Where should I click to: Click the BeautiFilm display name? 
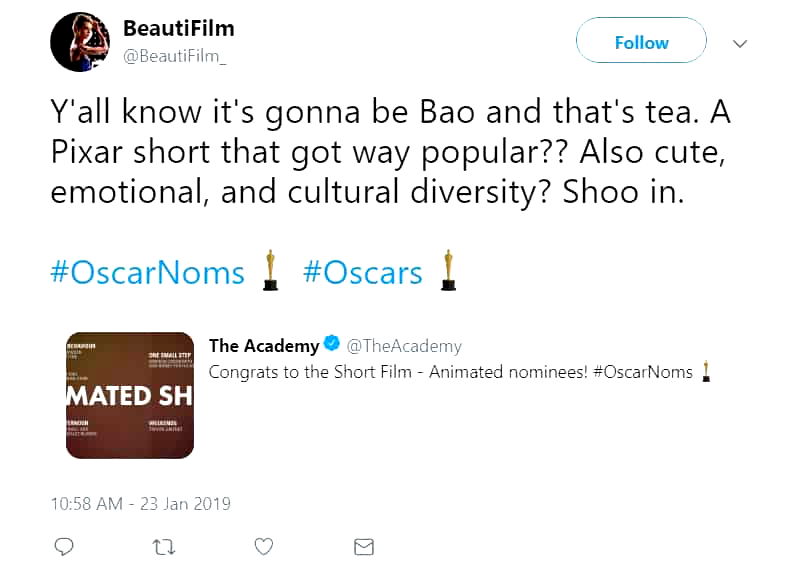tap(178, 28)
